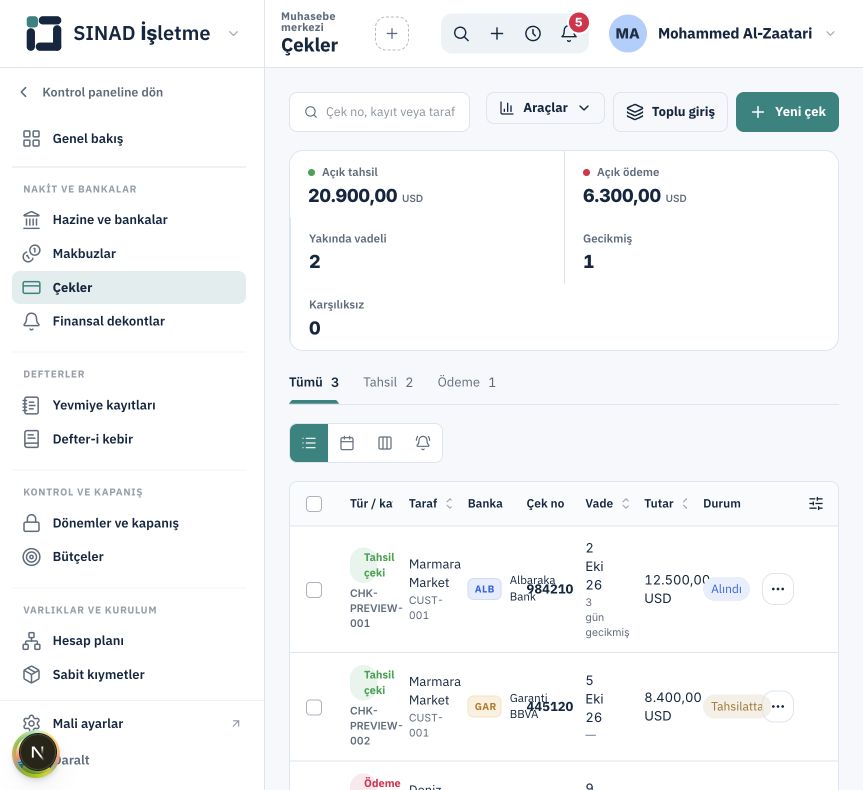Sort table by Vade column
The image size is (863, 790).
pos(607,503)
